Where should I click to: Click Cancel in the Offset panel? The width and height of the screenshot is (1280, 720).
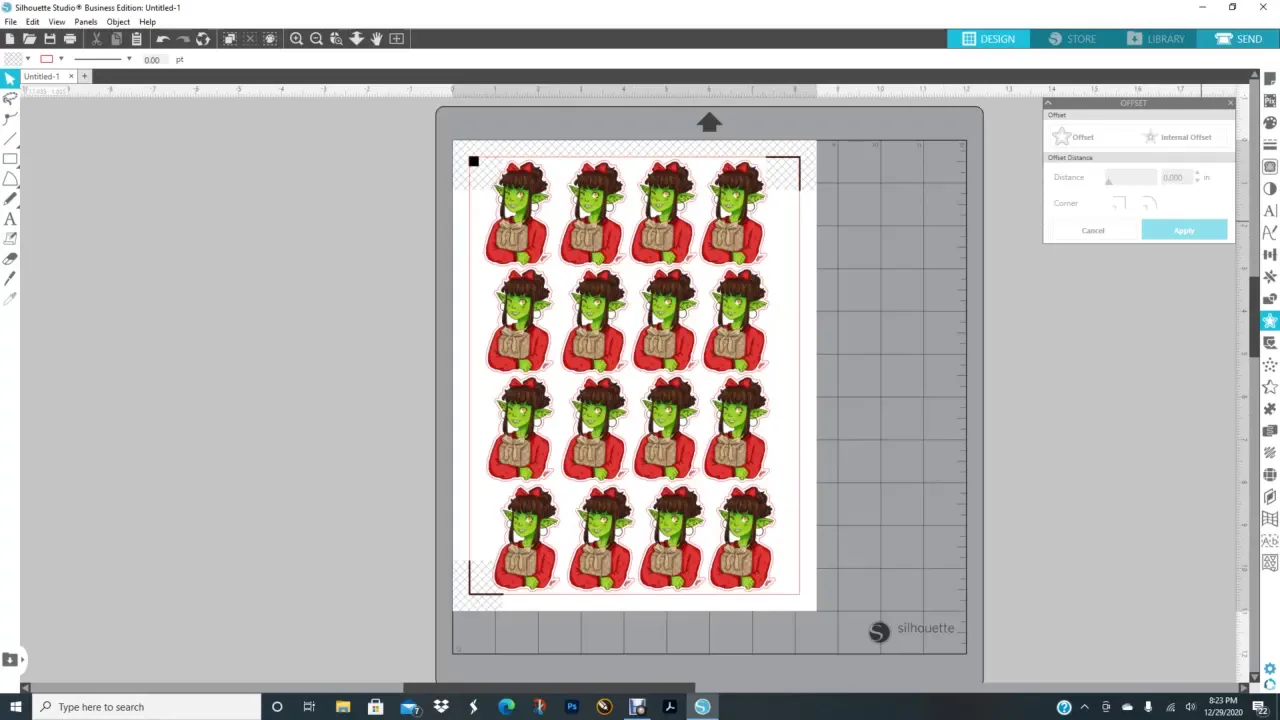click(1093, 231)
